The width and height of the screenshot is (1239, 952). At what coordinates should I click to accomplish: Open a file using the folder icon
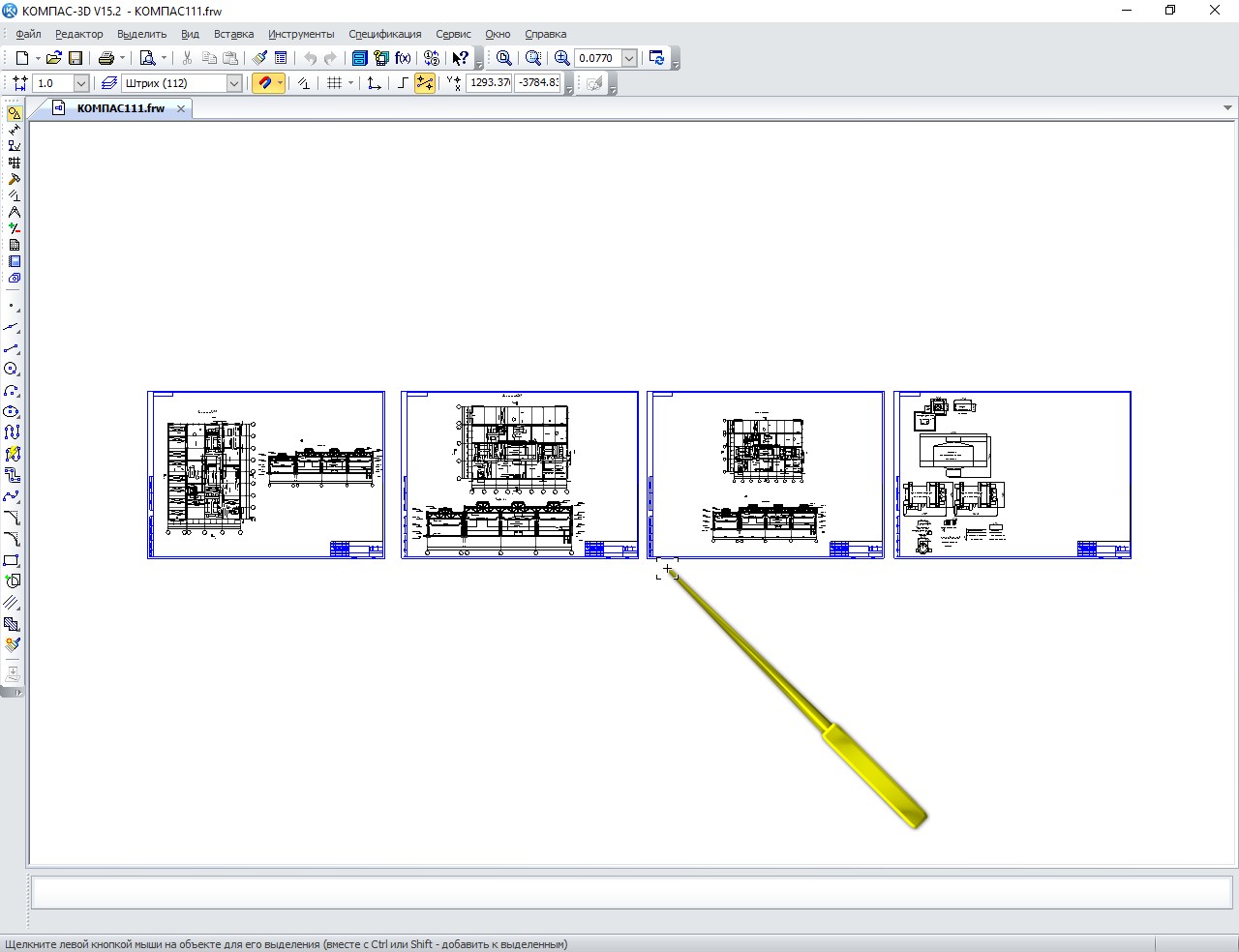click(54, 58)
